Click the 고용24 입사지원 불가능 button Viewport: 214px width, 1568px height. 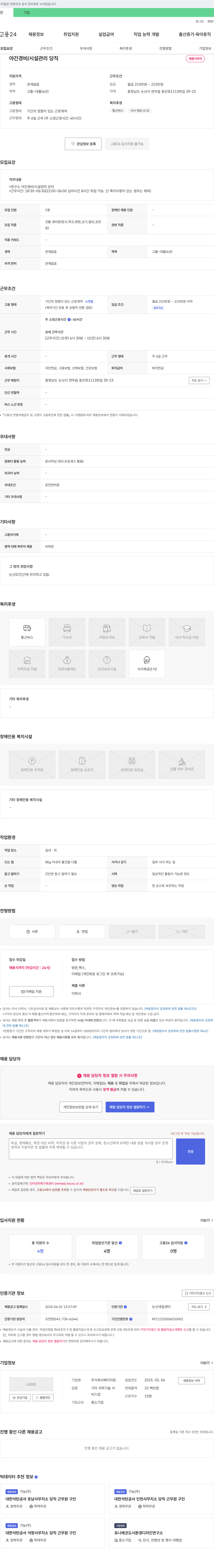127,144
